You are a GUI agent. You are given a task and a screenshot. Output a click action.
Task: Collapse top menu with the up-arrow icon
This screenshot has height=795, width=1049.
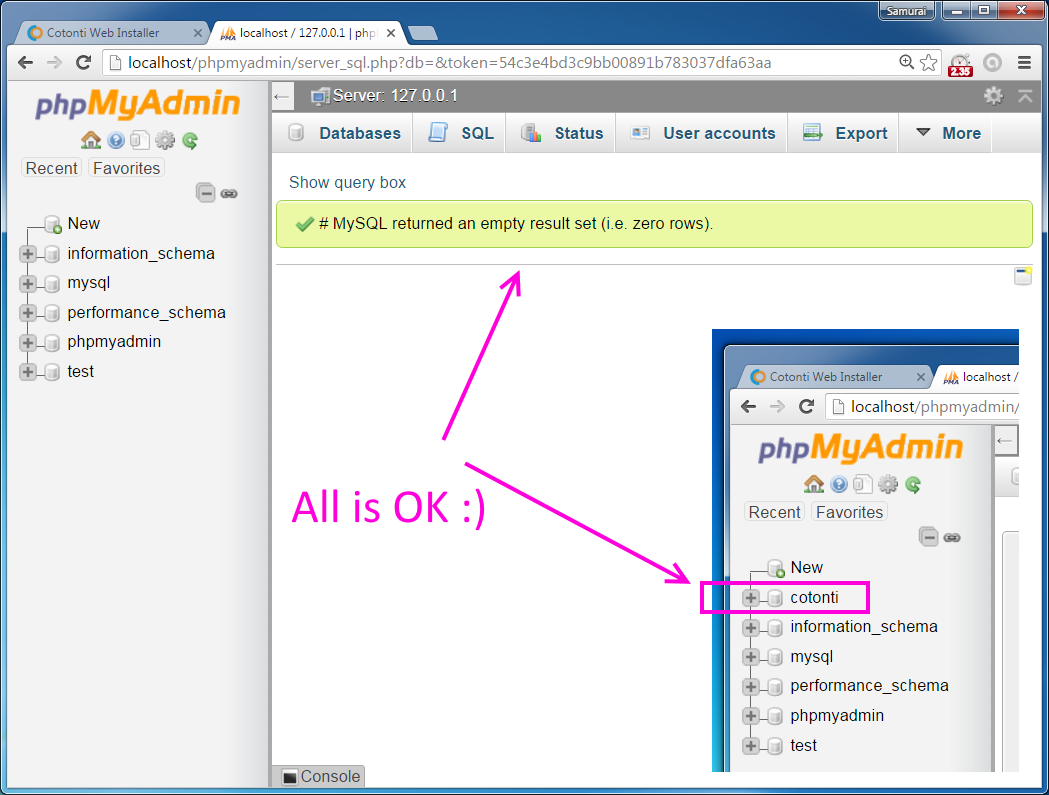point(1025,96)
